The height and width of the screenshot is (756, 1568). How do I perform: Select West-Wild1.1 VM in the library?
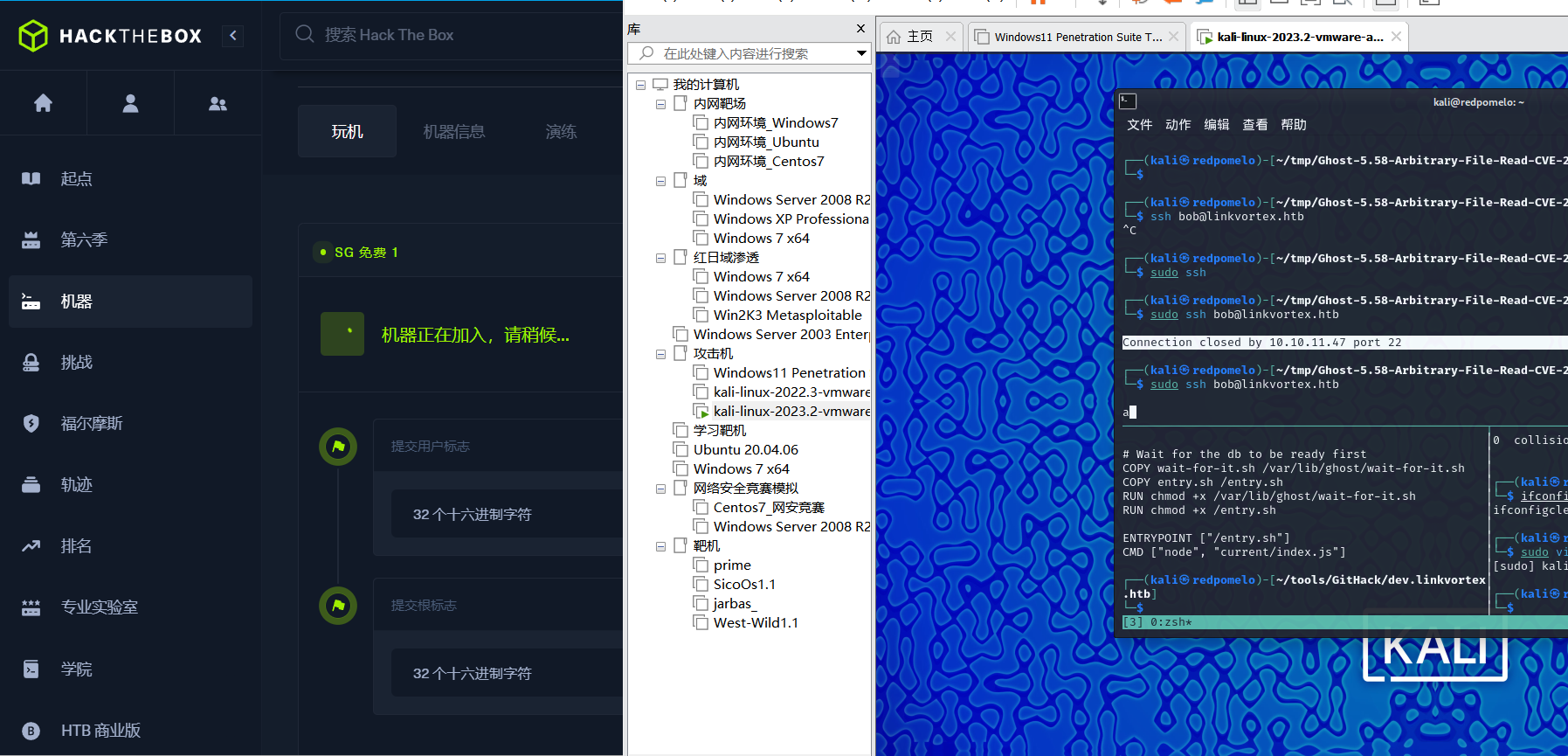(x=756, y=623)
